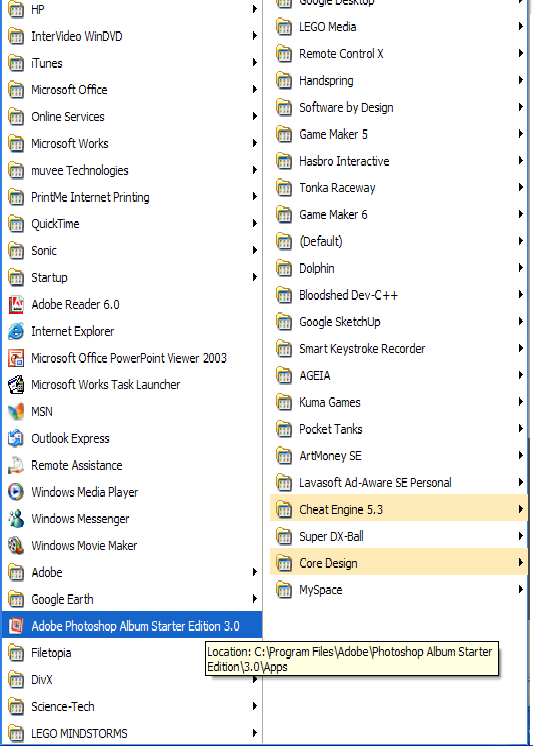The image size is (533, 752).
Task: Expand the Startup submenu arrow
Action: [x=255, y=277]
